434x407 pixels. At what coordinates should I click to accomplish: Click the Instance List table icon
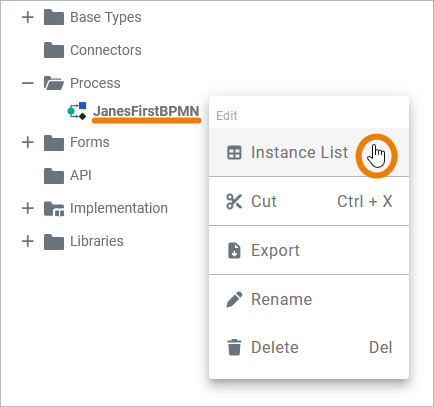point(234,153)
